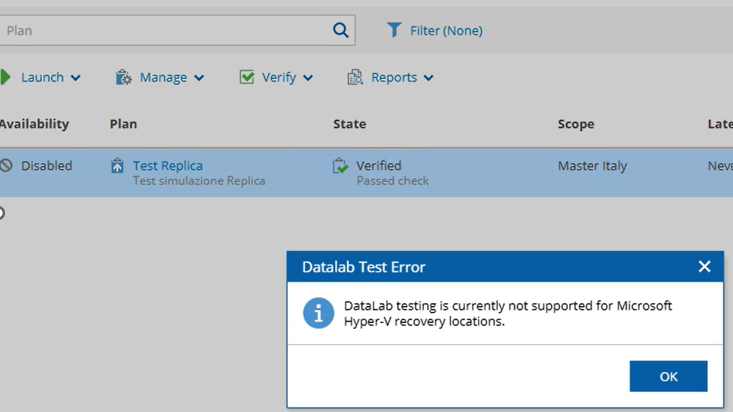Open the Reports dropdown chevron
The image size is (733, 412).
pyautogui.click(x=429, y=78)
